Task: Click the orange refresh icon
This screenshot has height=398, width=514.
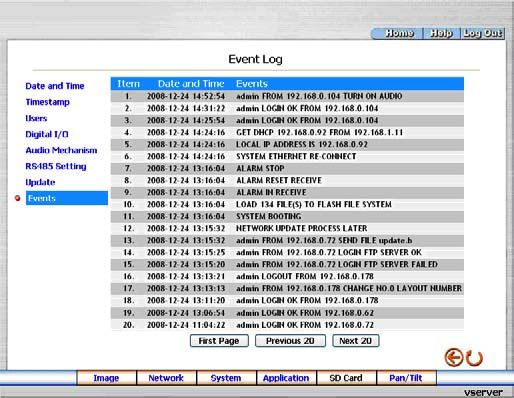Action: coord(474,358)
